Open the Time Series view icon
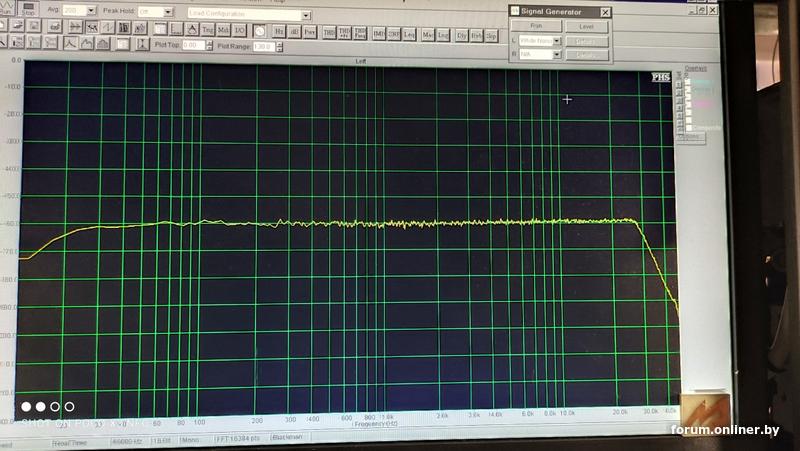The height and width of the screenshot is (451, 800). (x=75, y=27)
